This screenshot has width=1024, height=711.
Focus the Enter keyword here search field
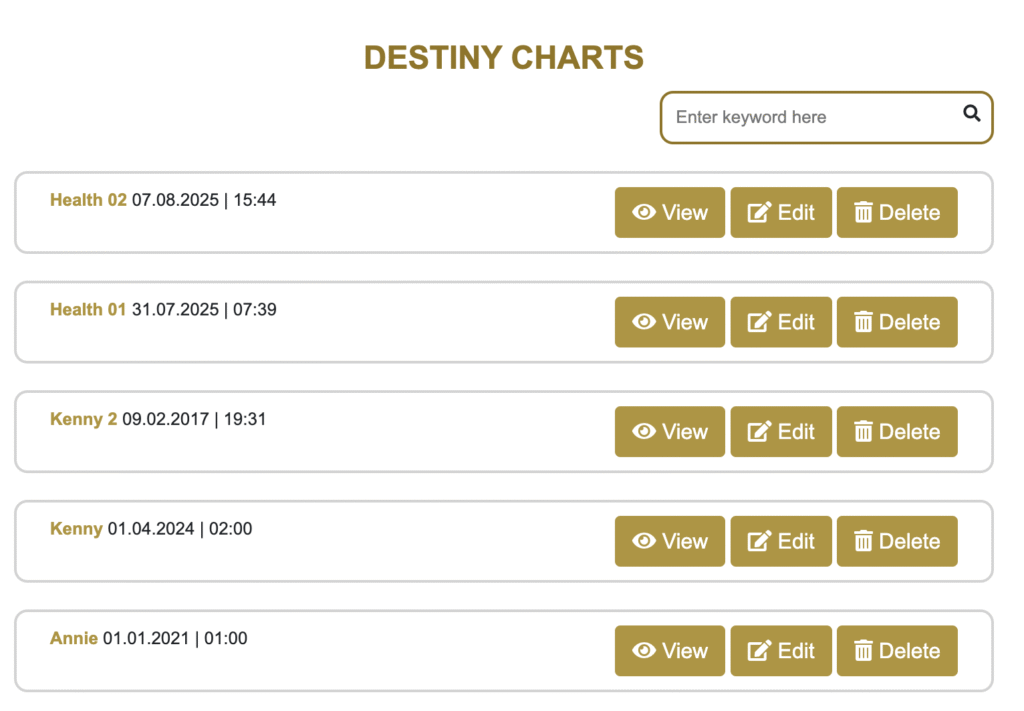click(810, 117)
